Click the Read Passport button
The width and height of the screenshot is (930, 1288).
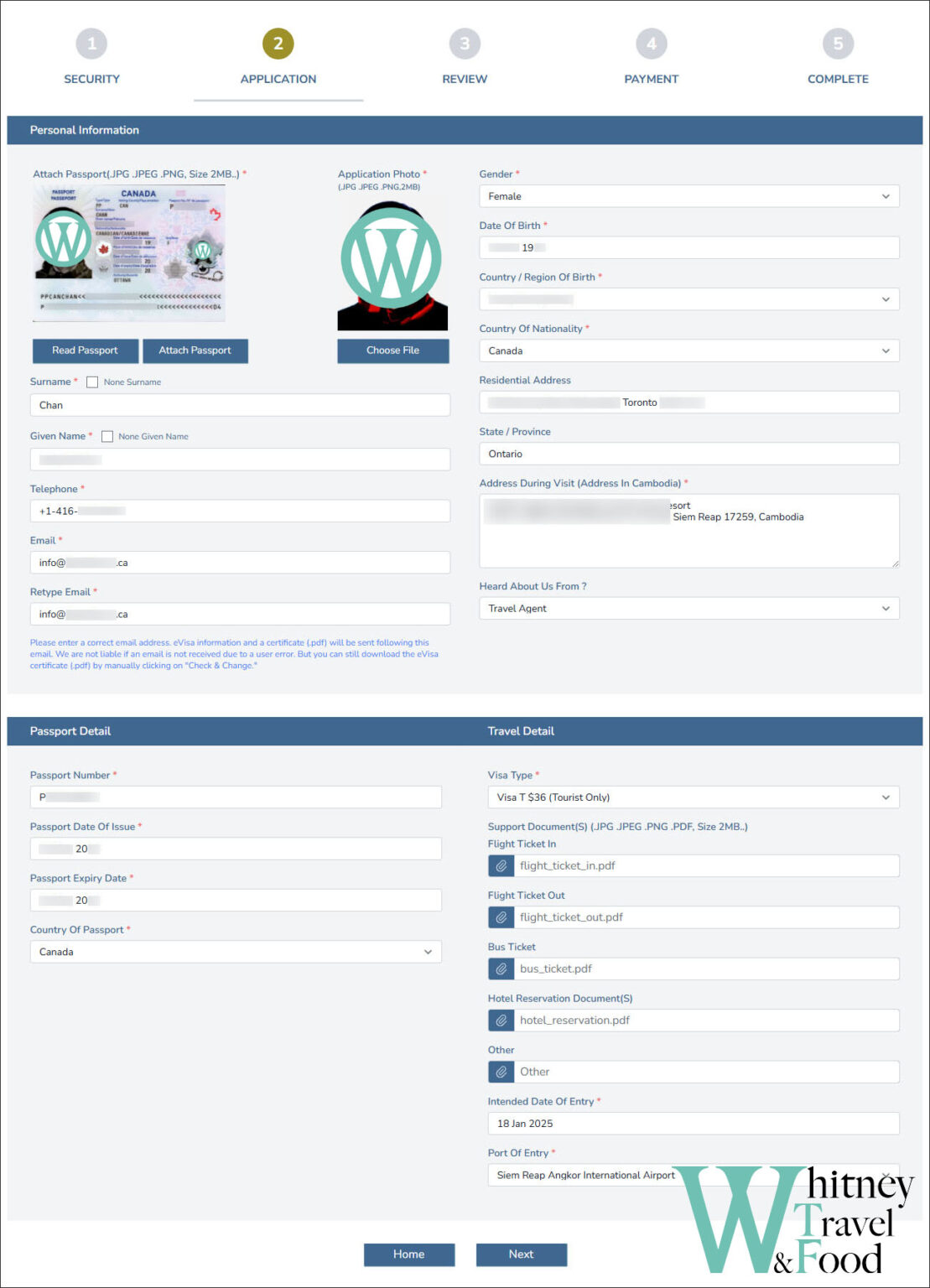pos(85,351)
